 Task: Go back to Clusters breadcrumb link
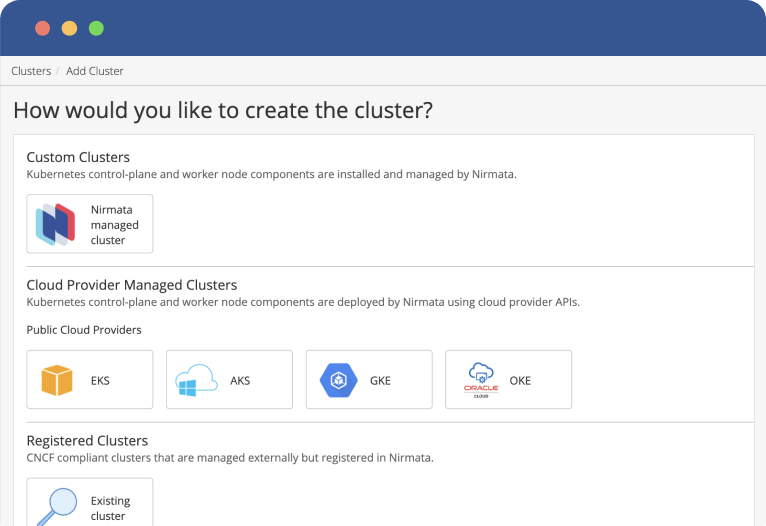tap(31, 71)
